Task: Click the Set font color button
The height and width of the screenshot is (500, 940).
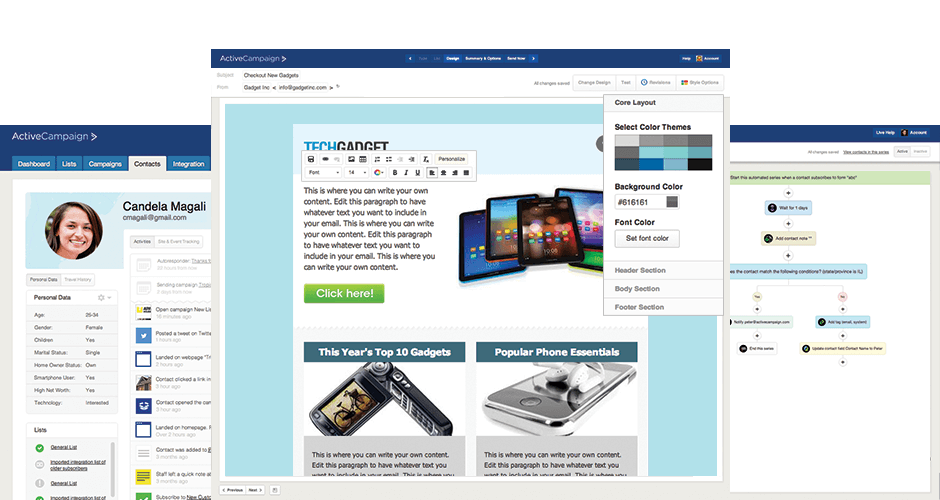Action: click(647, 239)
